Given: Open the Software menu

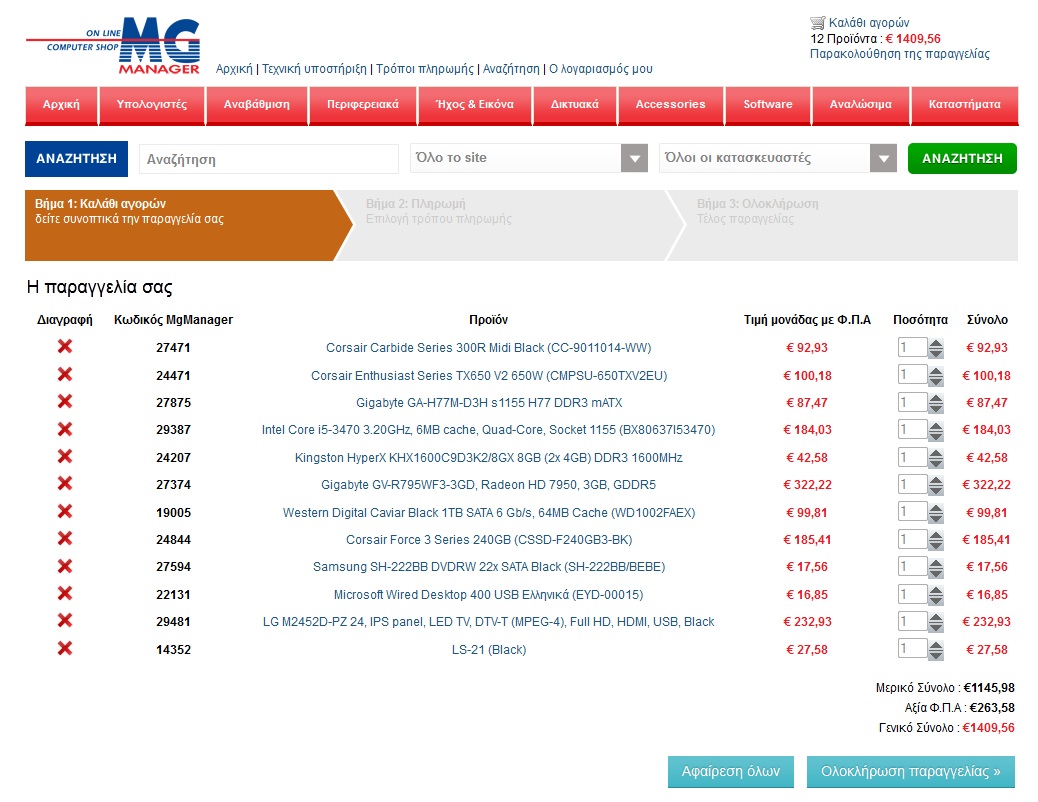Looking at the screenshot, I should [768, 105].
